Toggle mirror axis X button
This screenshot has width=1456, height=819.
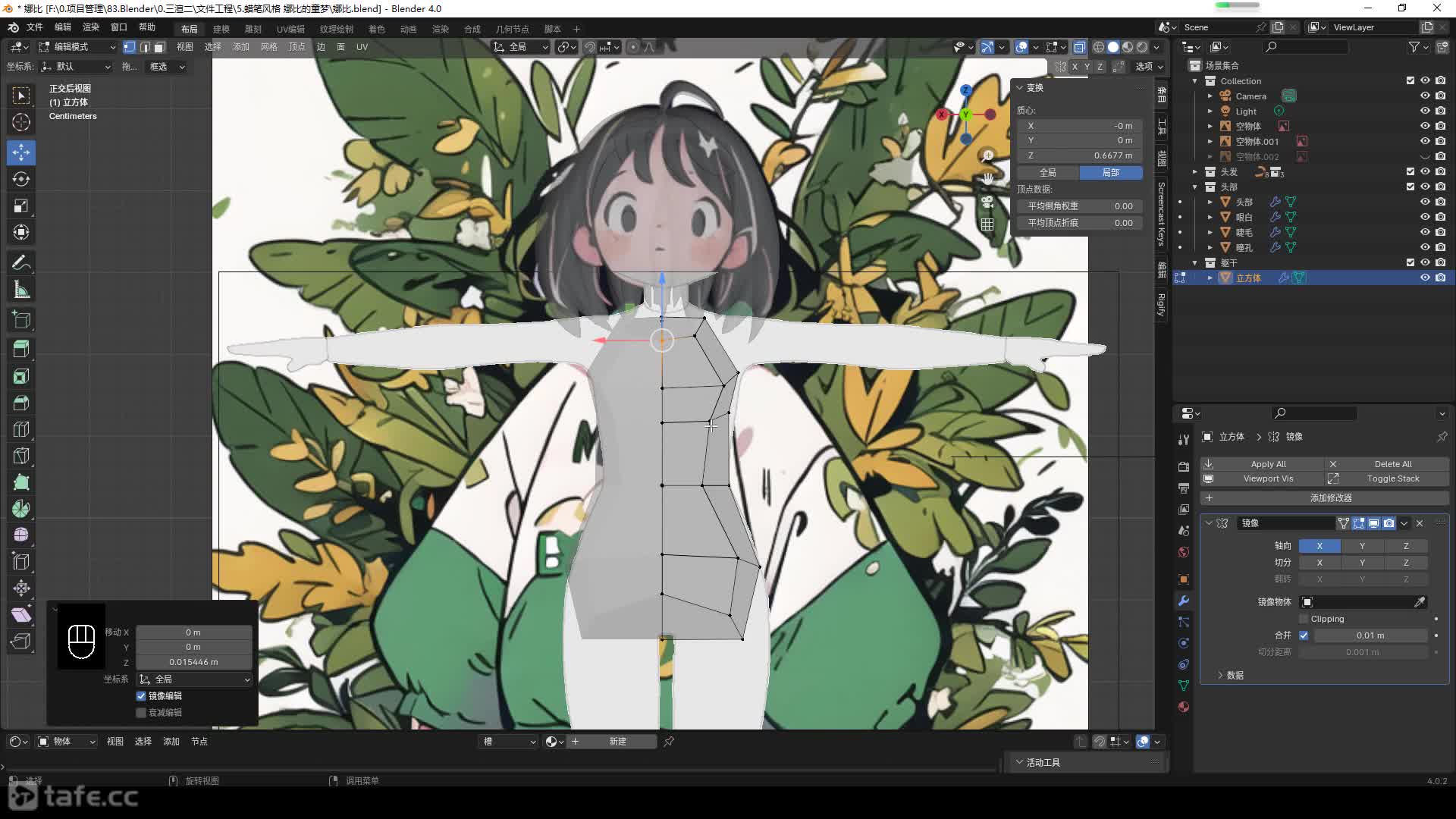point(1319,546)
